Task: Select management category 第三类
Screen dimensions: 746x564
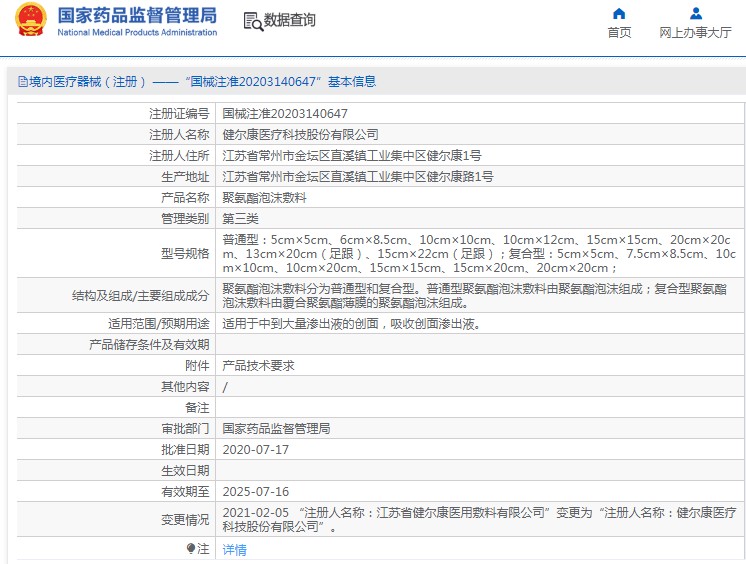Action: [240, 218]
